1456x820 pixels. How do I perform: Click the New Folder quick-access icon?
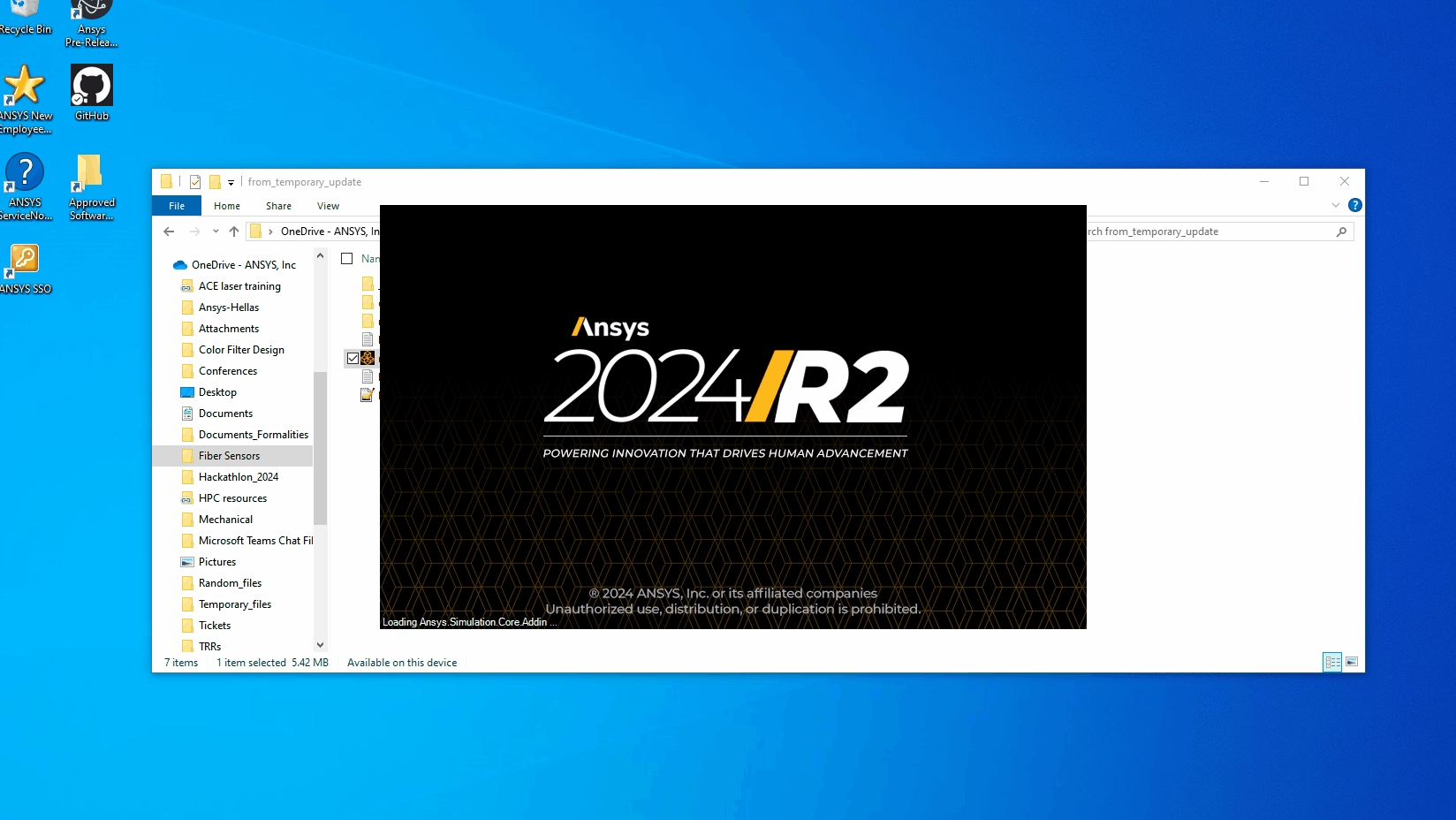coord(215,182)
